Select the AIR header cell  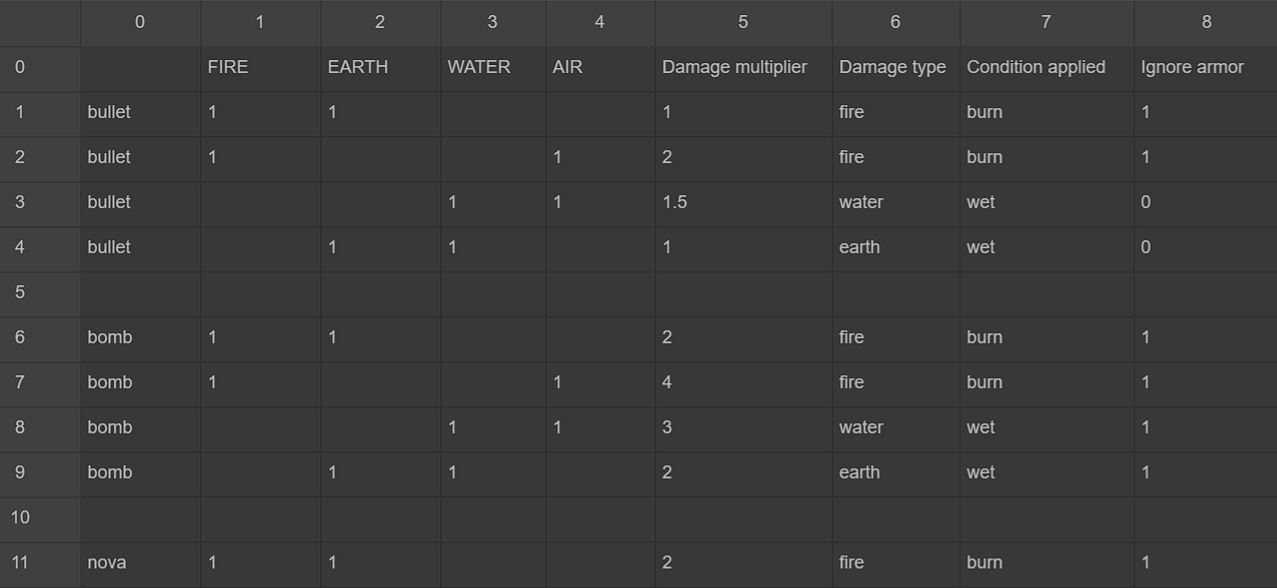point(600,67)
